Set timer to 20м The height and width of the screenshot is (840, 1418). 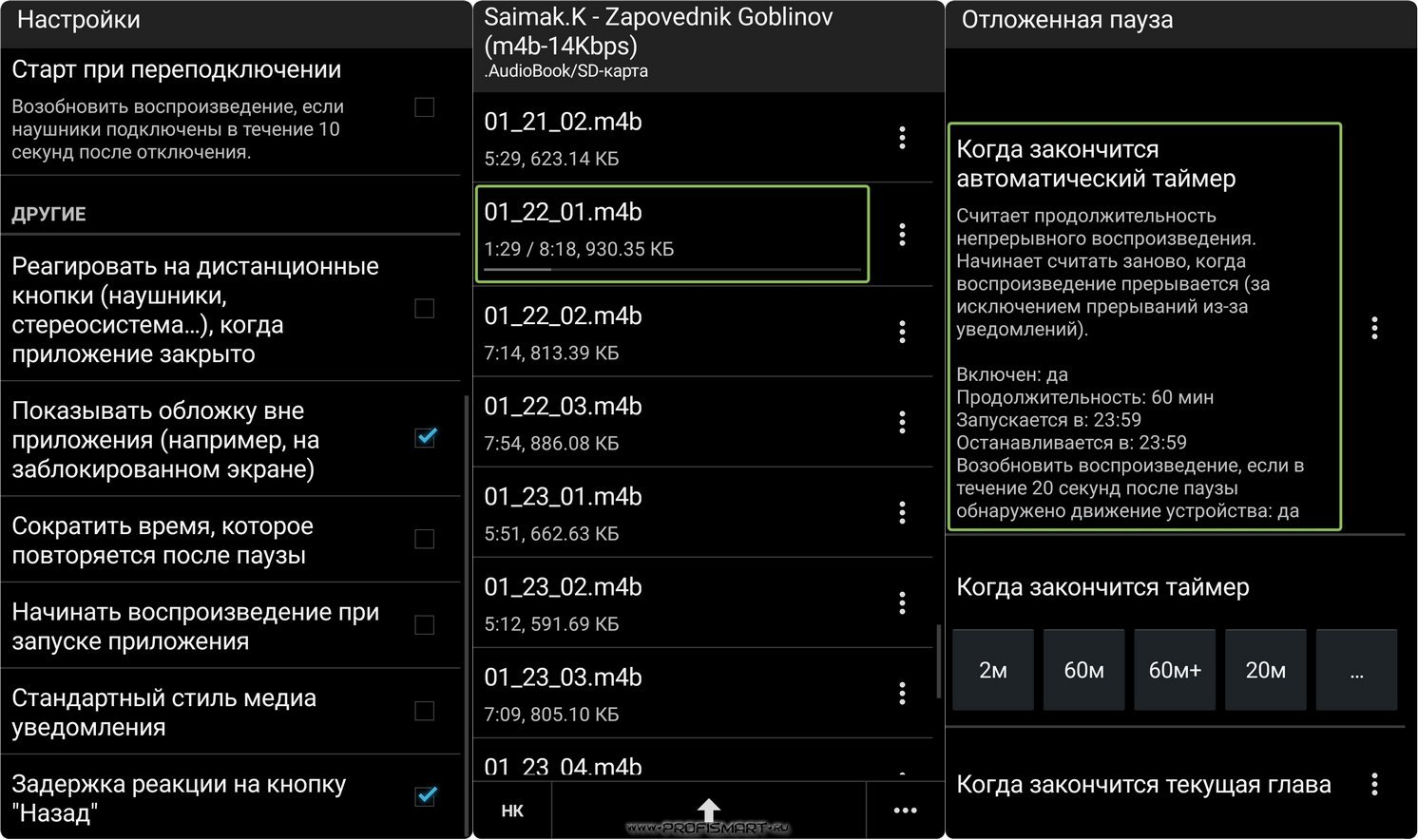pos(1266,670)
